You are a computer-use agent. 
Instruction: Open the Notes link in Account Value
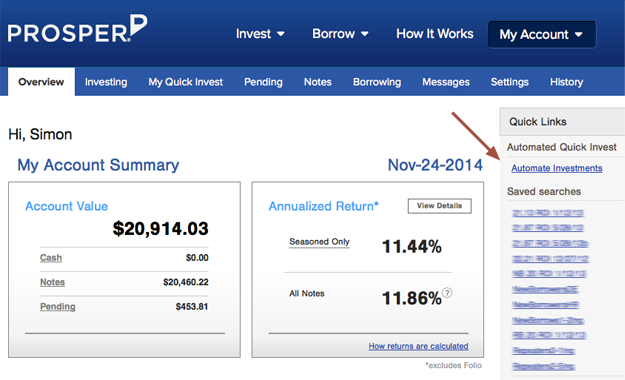52,282
